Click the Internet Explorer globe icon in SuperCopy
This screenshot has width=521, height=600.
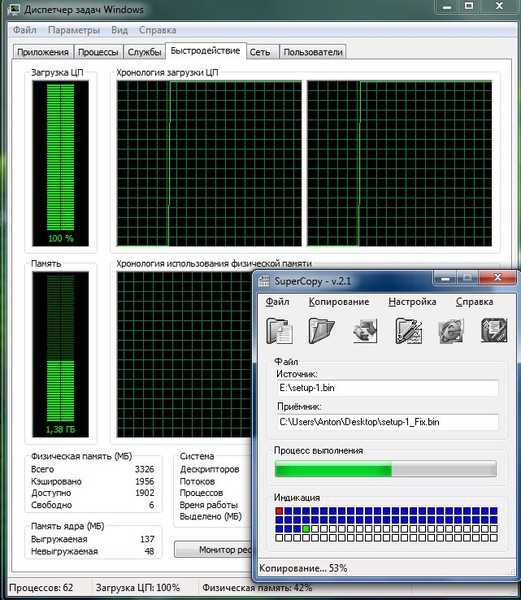451,331
